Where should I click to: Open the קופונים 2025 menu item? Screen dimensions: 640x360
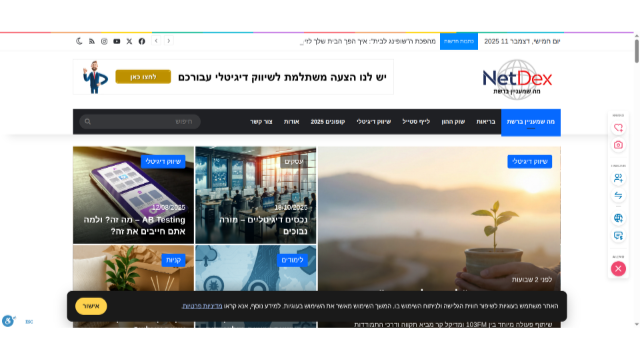click(328, 122)
